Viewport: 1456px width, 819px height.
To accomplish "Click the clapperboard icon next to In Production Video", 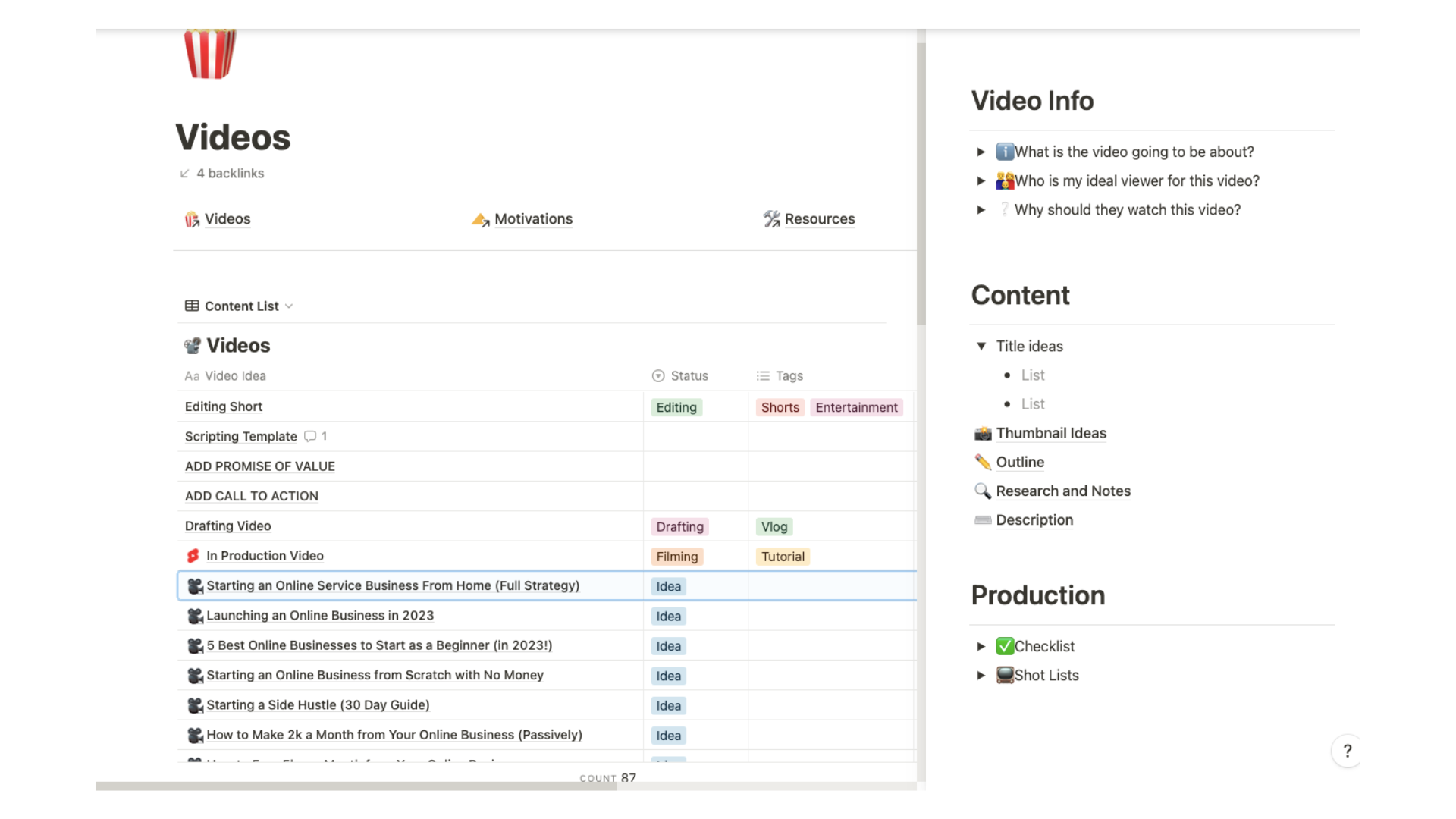I will 194,555.
